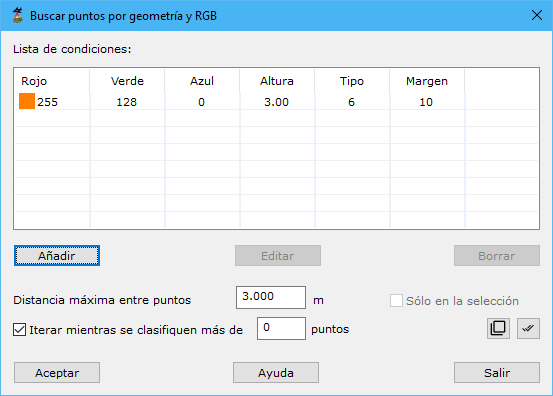Click the Tipo column header

352,81
